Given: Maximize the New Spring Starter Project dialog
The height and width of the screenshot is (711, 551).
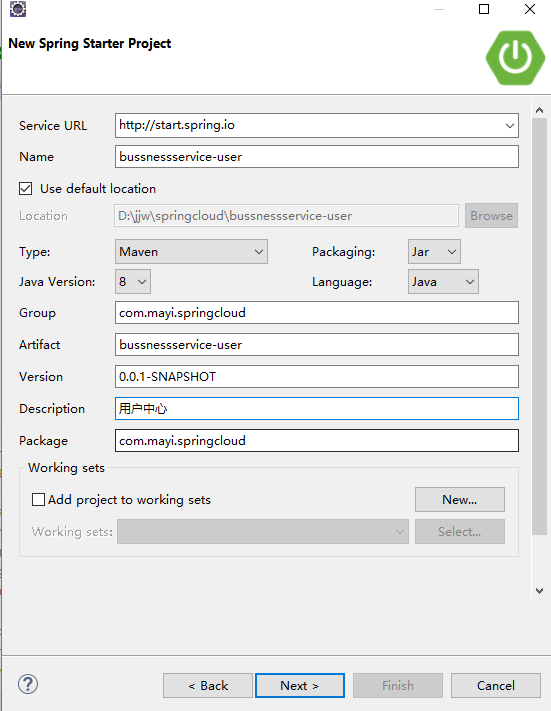Looking at the screenshot, I should point(484,9).
